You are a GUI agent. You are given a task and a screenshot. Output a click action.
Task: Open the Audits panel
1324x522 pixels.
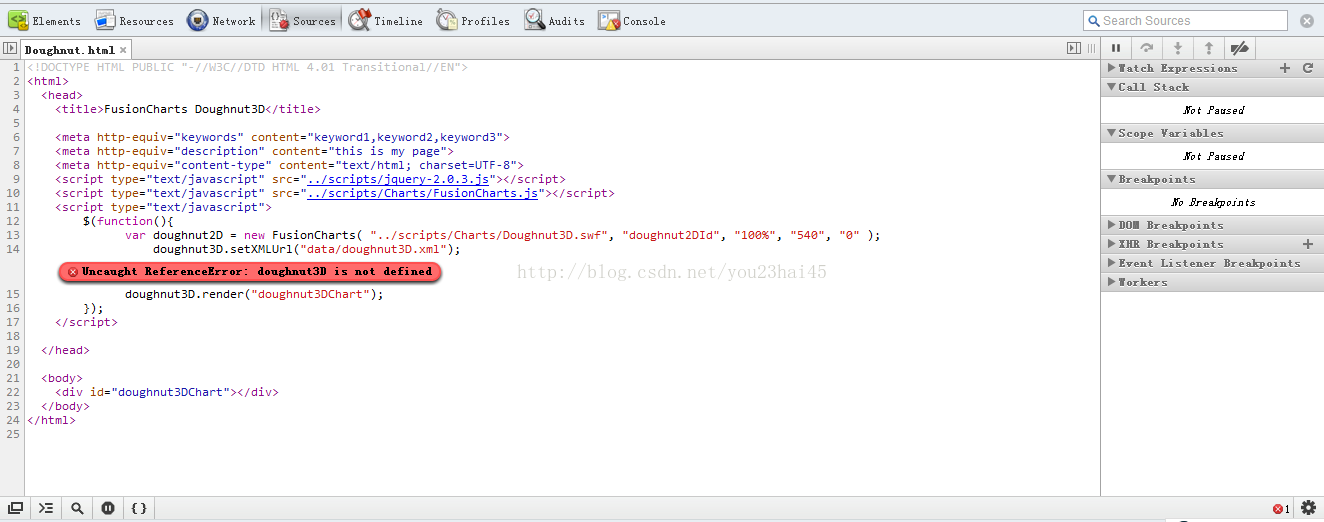click(556, 20)
